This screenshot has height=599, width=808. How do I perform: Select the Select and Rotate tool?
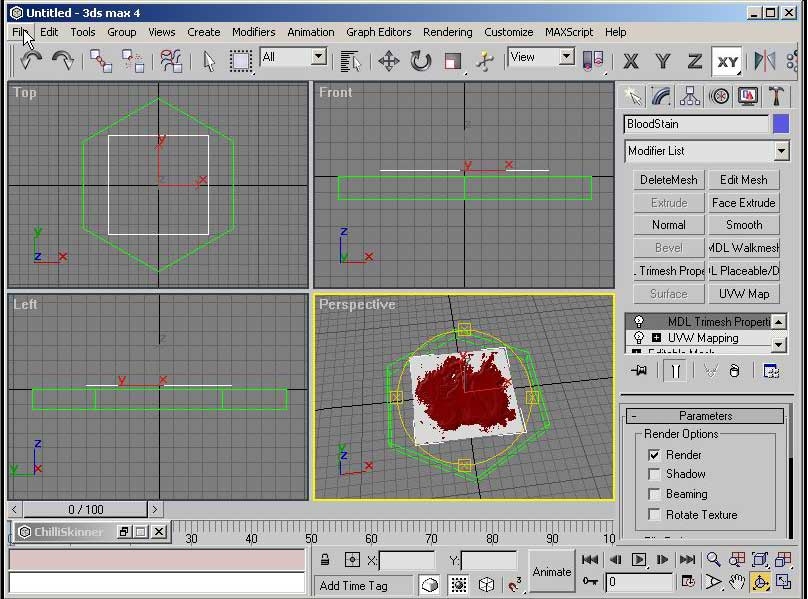tap(421, 60)
